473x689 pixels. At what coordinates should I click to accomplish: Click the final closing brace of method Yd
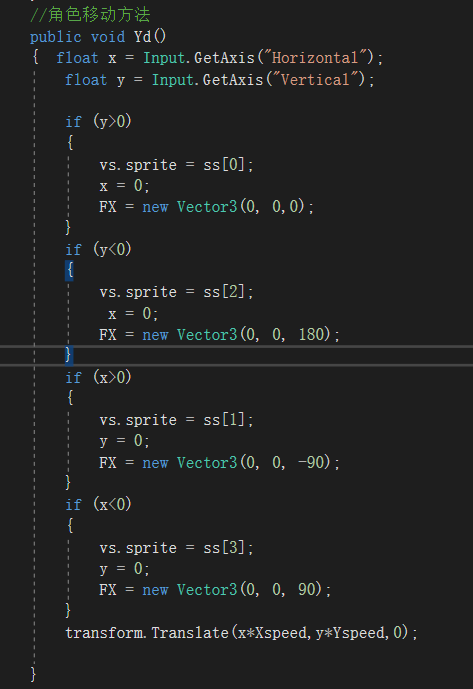(33, 674)
